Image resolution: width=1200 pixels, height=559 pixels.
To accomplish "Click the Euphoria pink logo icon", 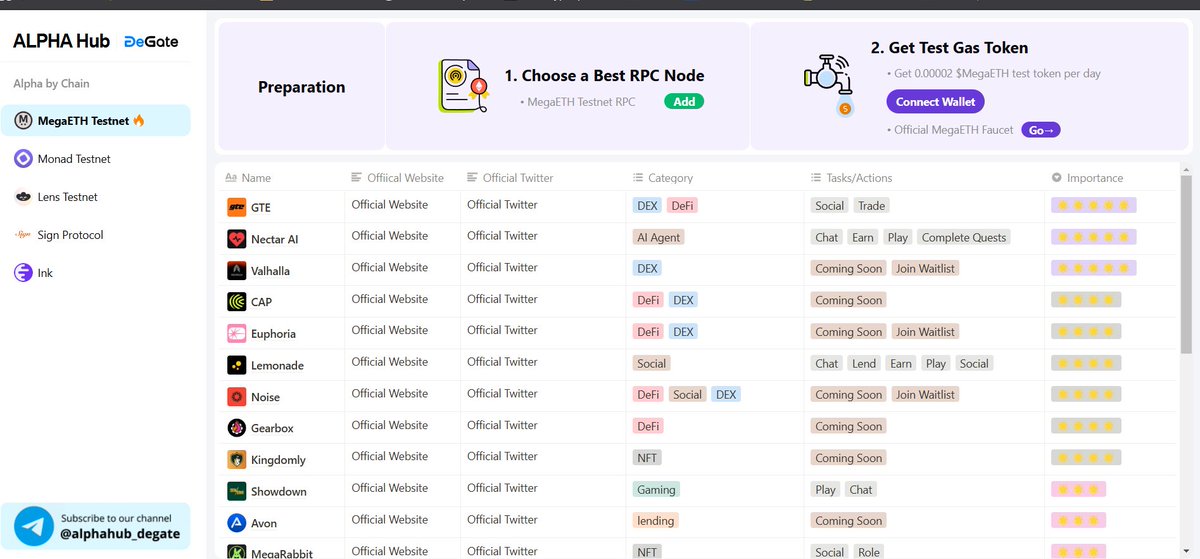I will [x=236, y=334].
